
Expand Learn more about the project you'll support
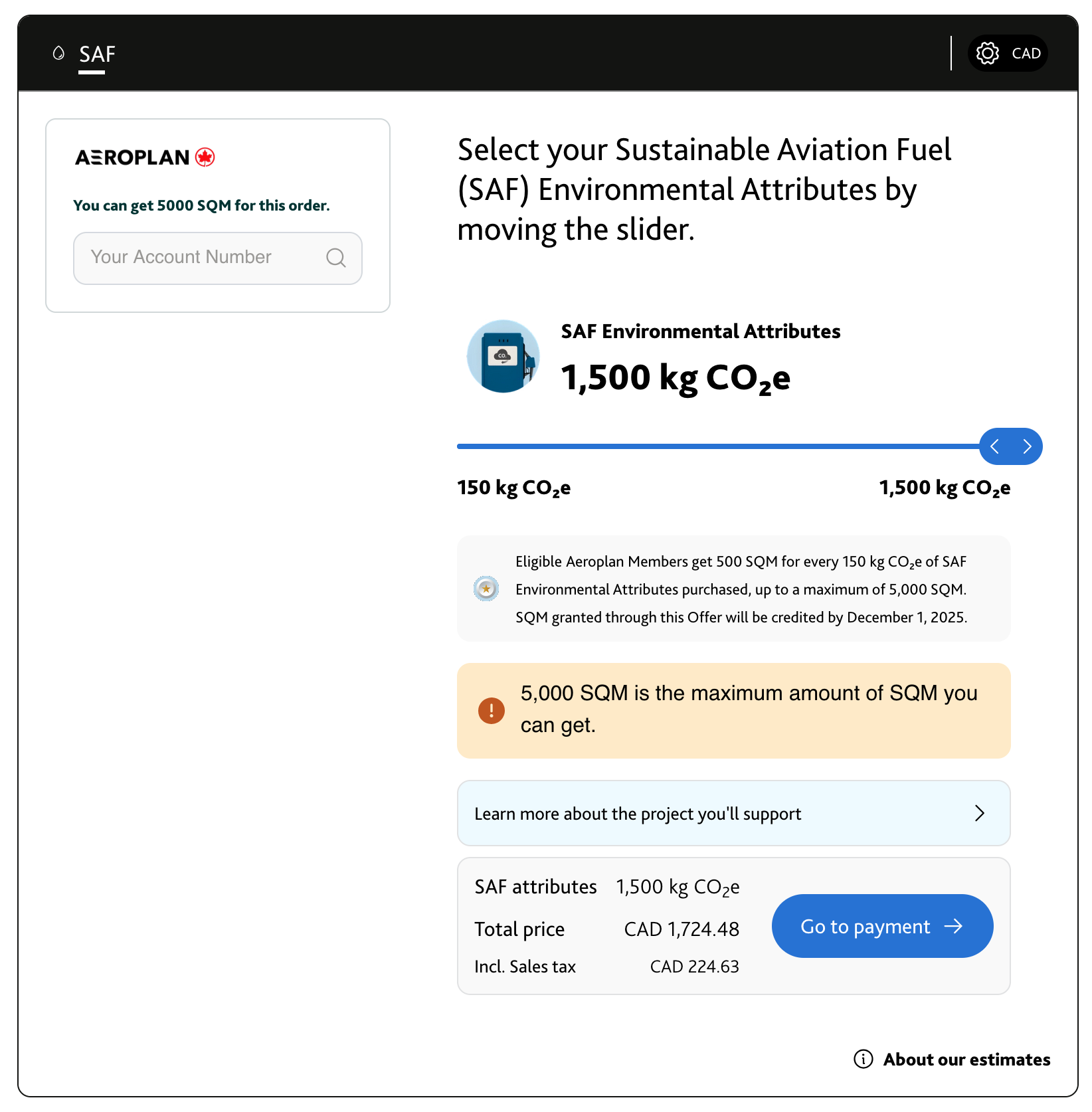click(x=733, y=813)
